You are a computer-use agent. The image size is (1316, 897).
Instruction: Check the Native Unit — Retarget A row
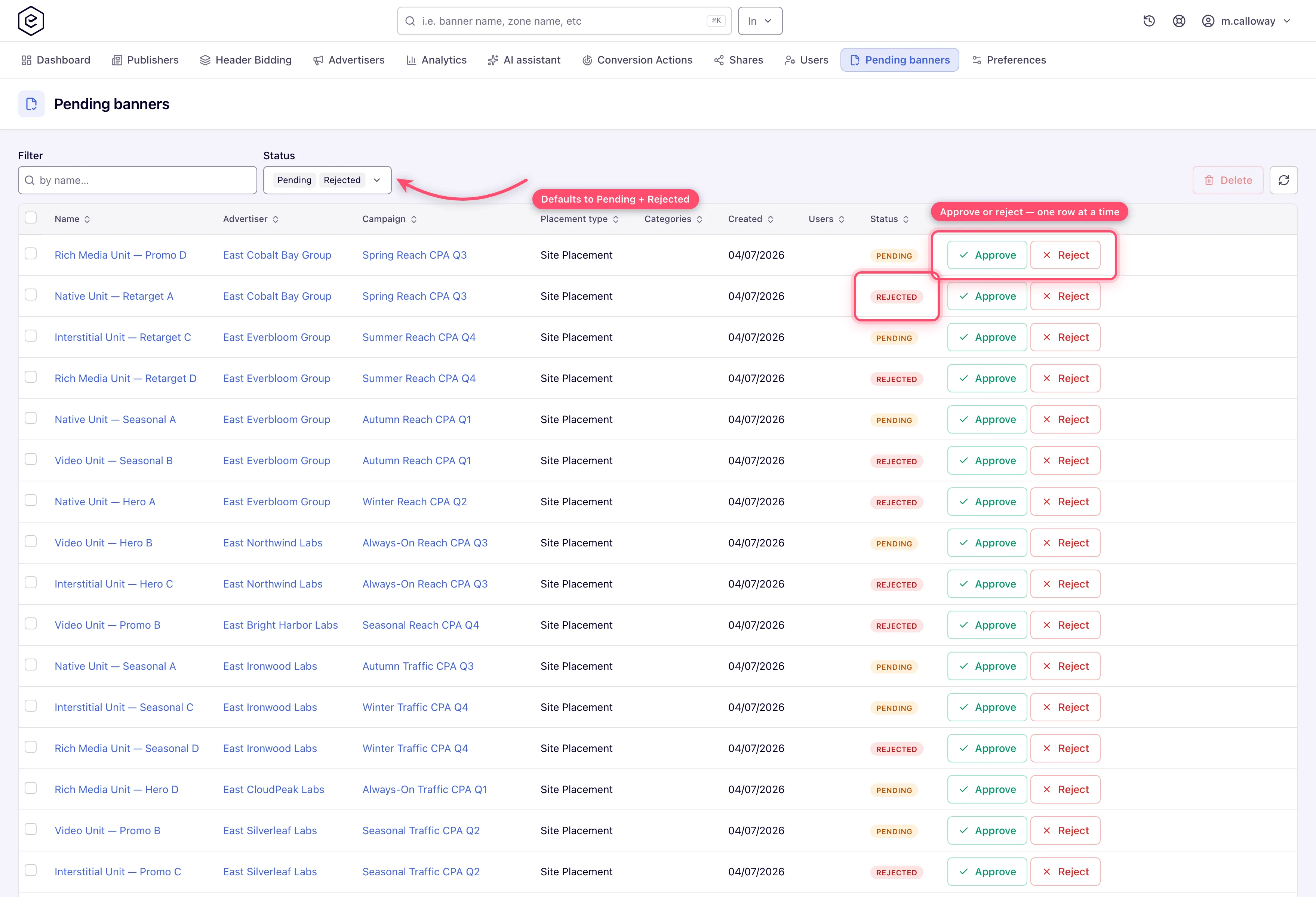(x=31, y=295)
